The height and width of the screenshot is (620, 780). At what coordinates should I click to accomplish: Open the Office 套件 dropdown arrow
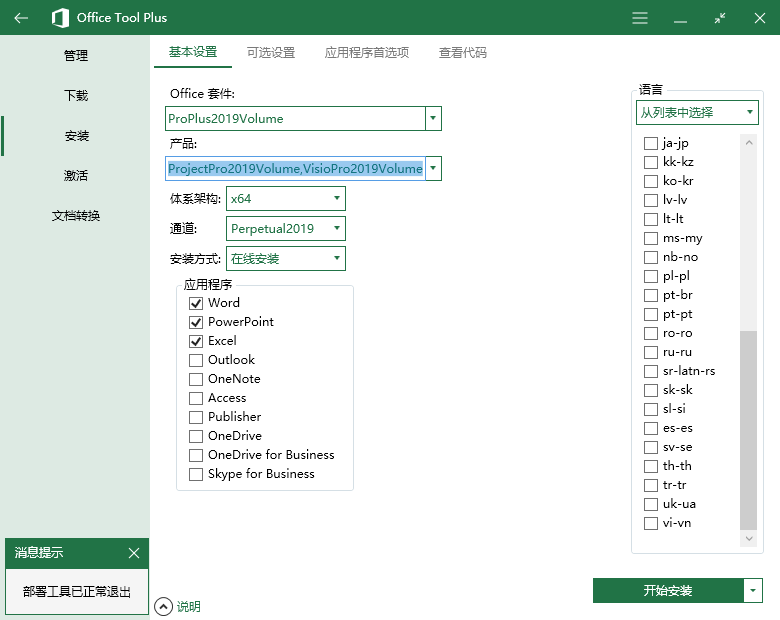(433, 119)
